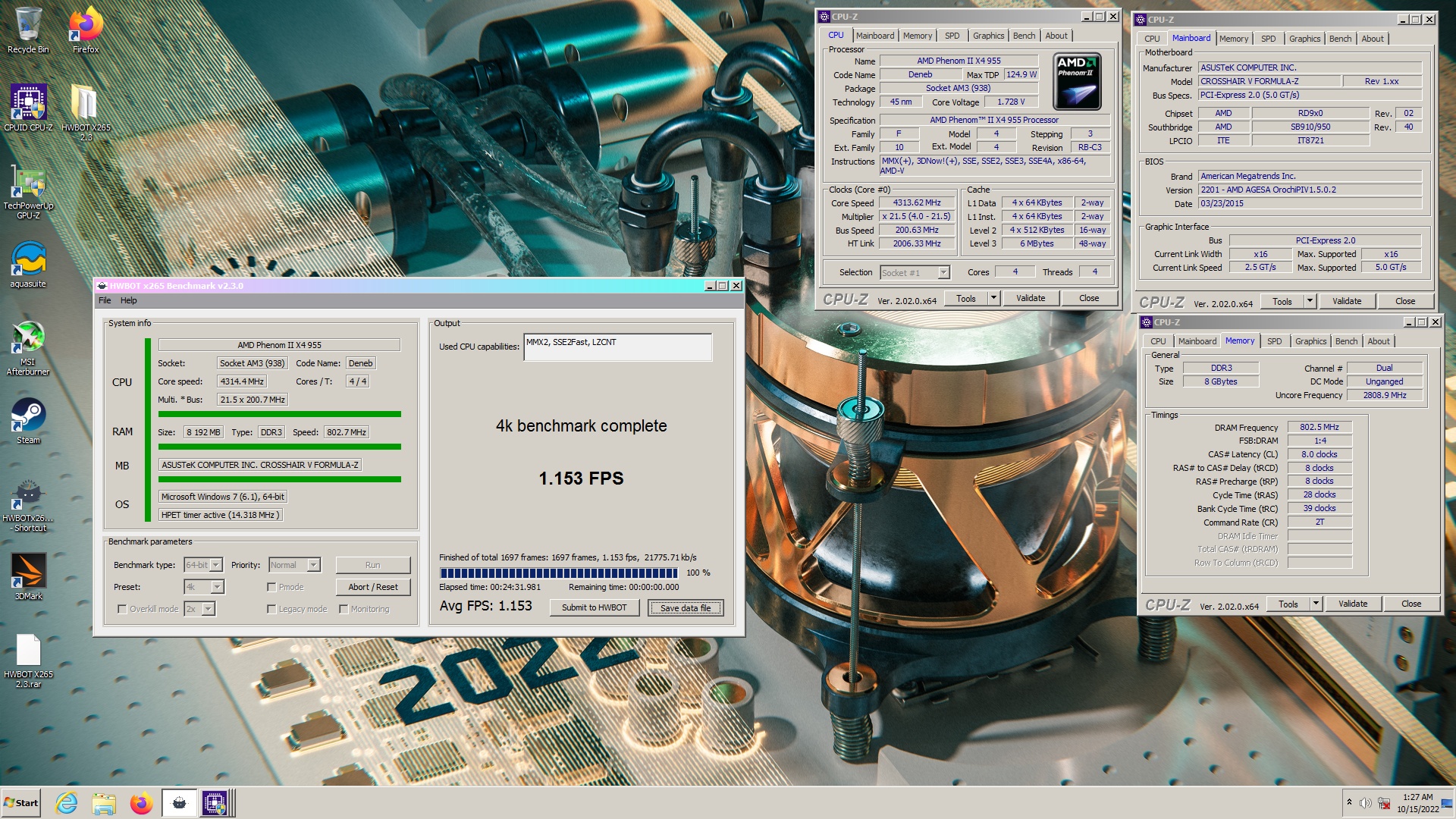Open the HWBOTx265 Shortcut desktop icon

coord(28,505)
